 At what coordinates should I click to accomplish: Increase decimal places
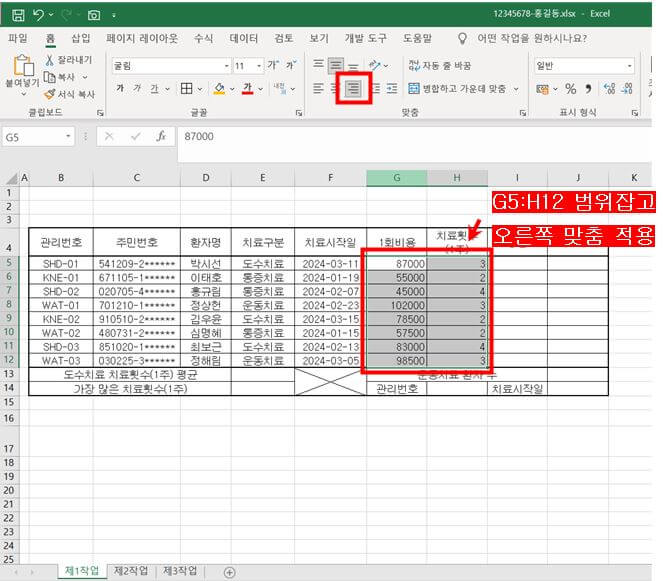[609, 88]
